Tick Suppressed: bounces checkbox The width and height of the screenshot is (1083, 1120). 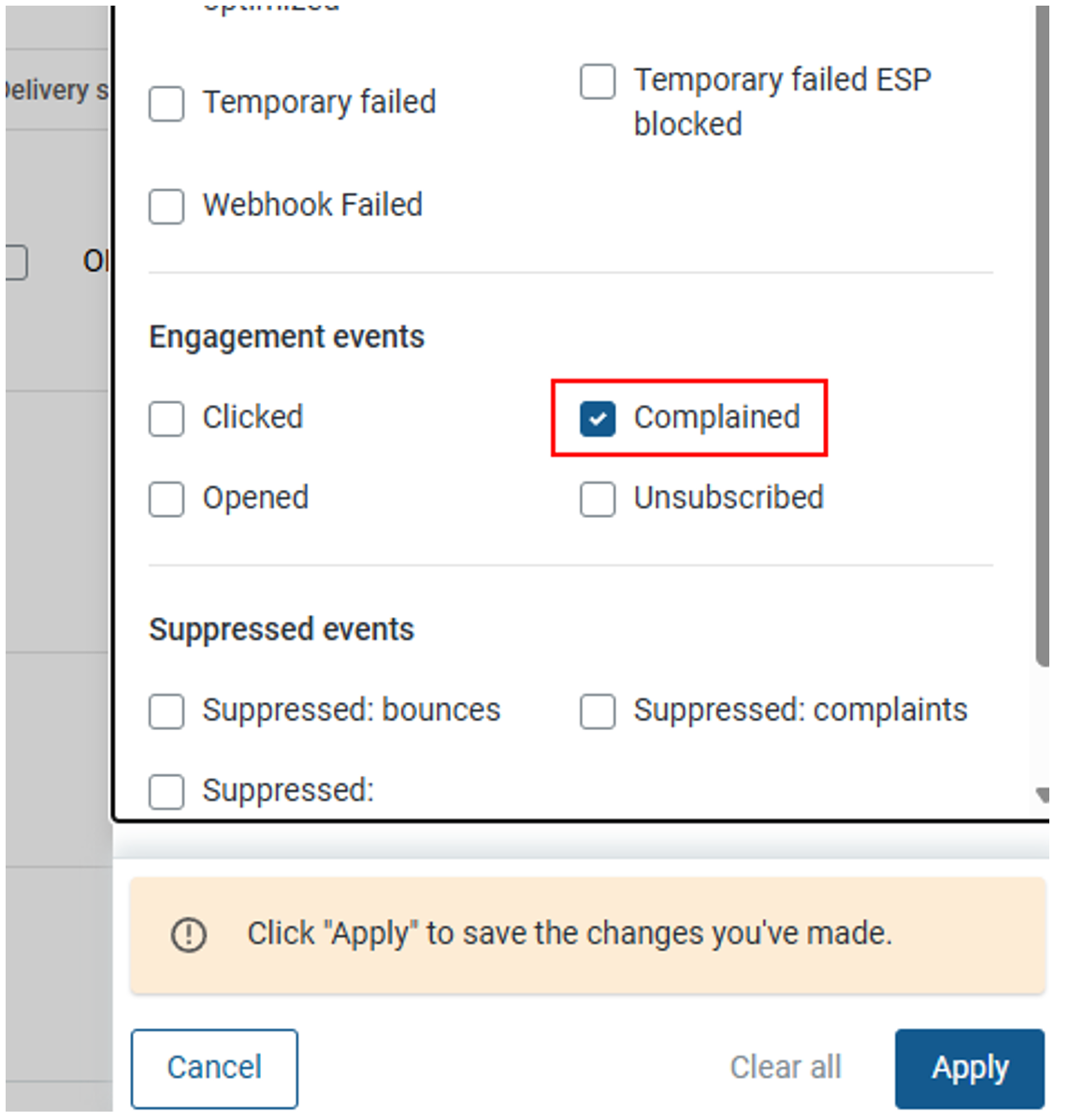coord(166,711)
